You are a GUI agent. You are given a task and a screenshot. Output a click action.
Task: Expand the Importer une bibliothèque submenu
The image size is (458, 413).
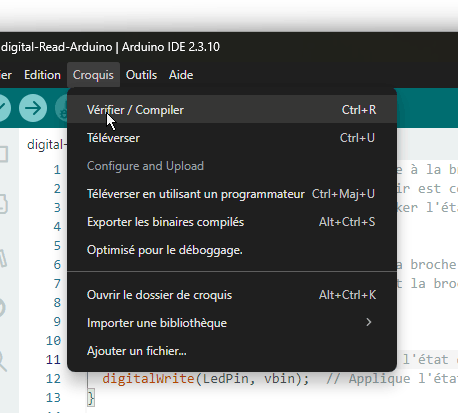click(232, 323)
